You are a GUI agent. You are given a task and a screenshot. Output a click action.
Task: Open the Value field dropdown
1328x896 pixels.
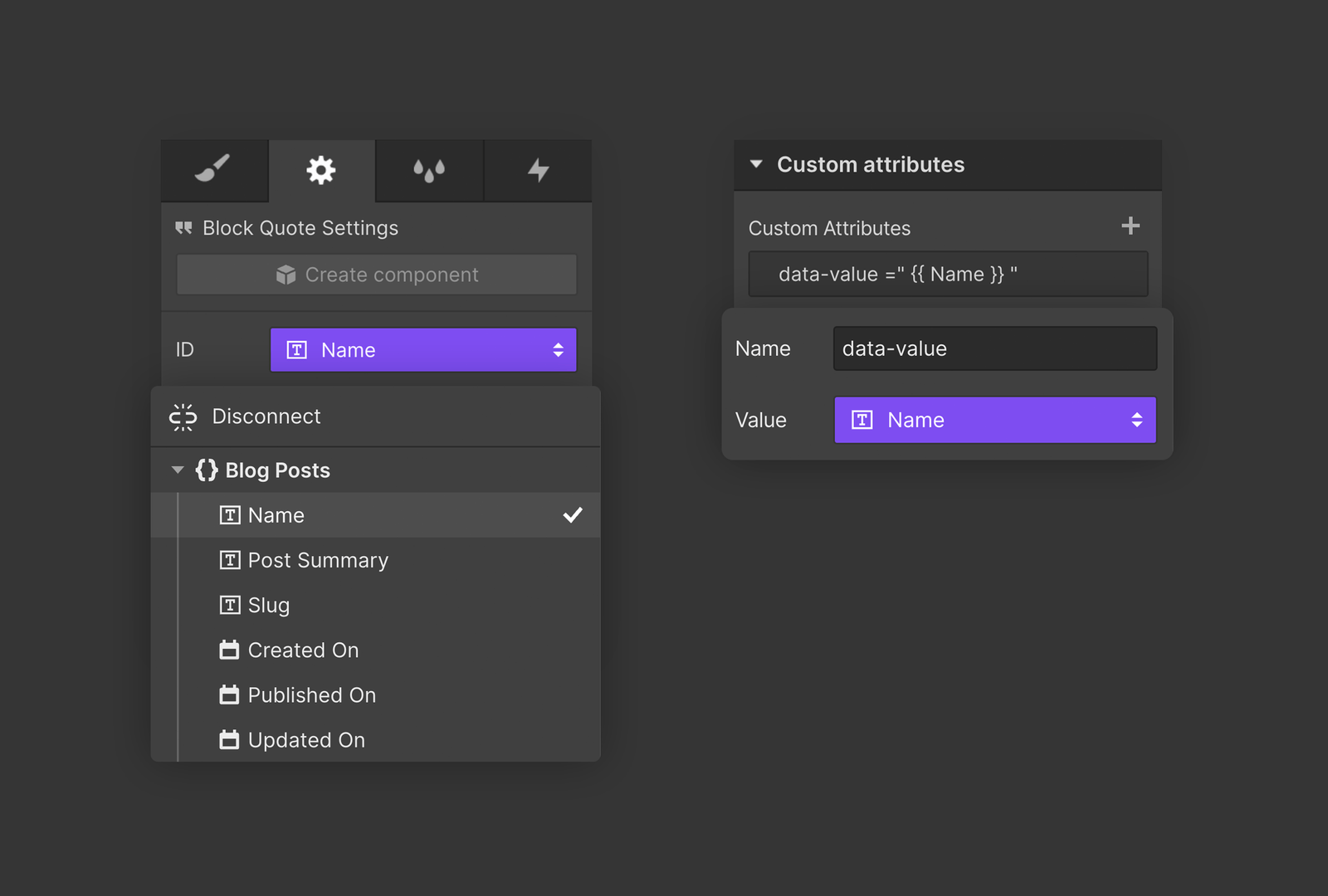pyautogui.click(x=1137, y=420)
